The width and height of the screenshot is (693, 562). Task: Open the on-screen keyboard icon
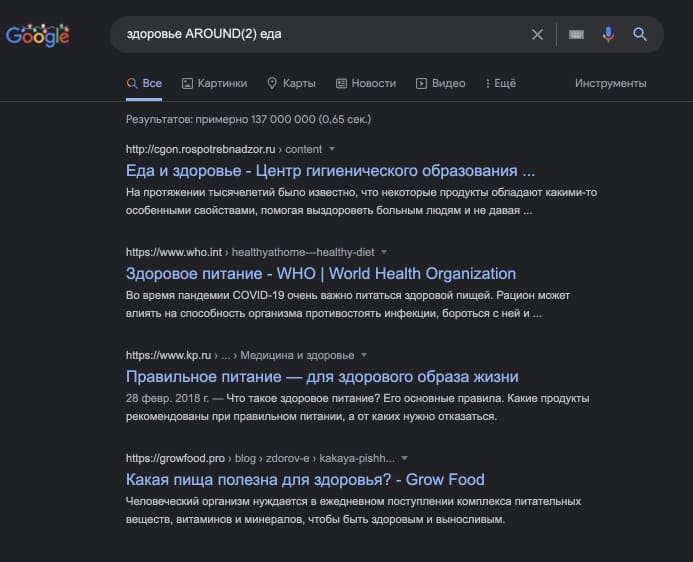tap(576, 34)
